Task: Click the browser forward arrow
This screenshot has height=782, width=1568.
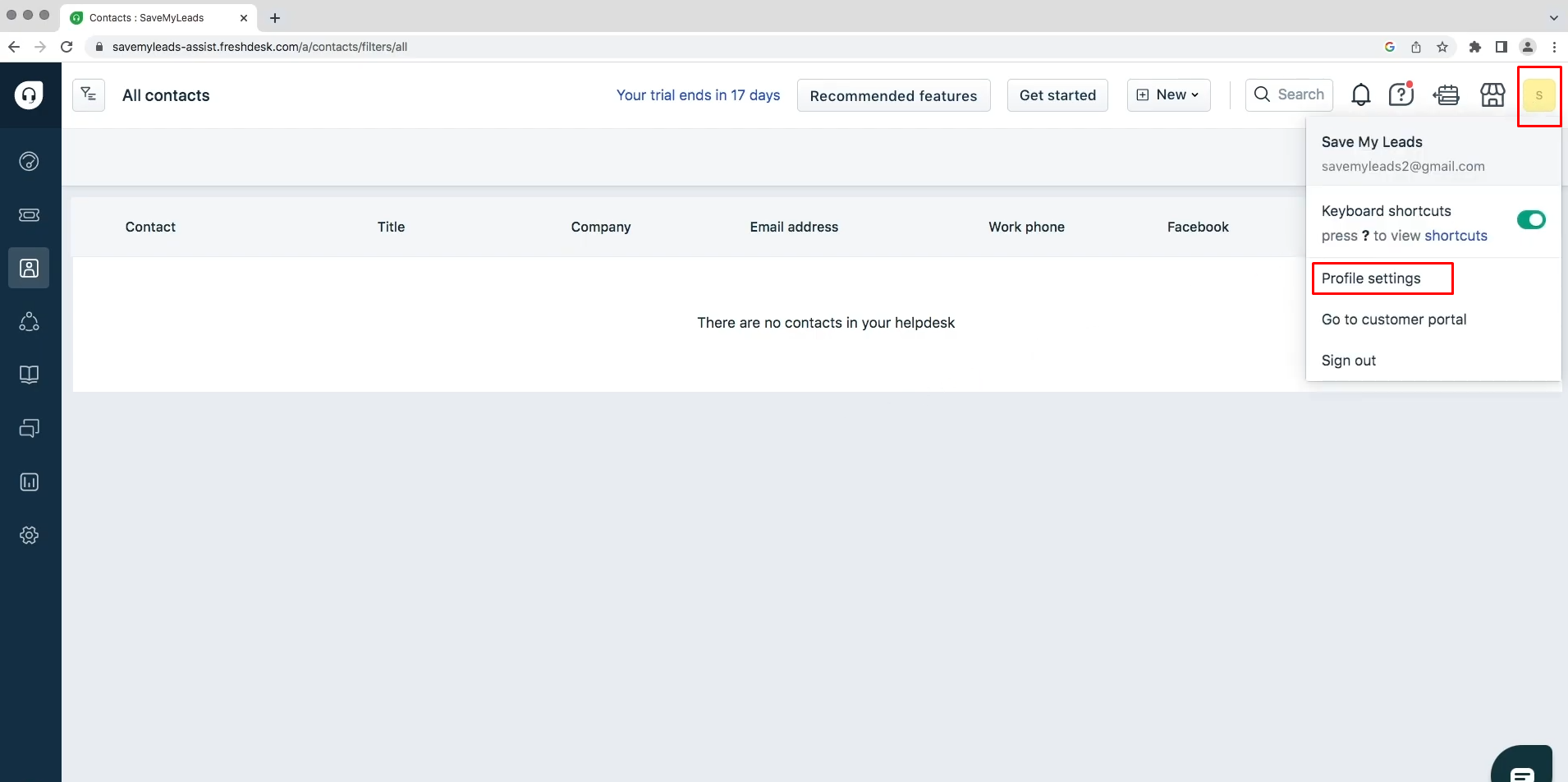Action: tap(40, 47)
